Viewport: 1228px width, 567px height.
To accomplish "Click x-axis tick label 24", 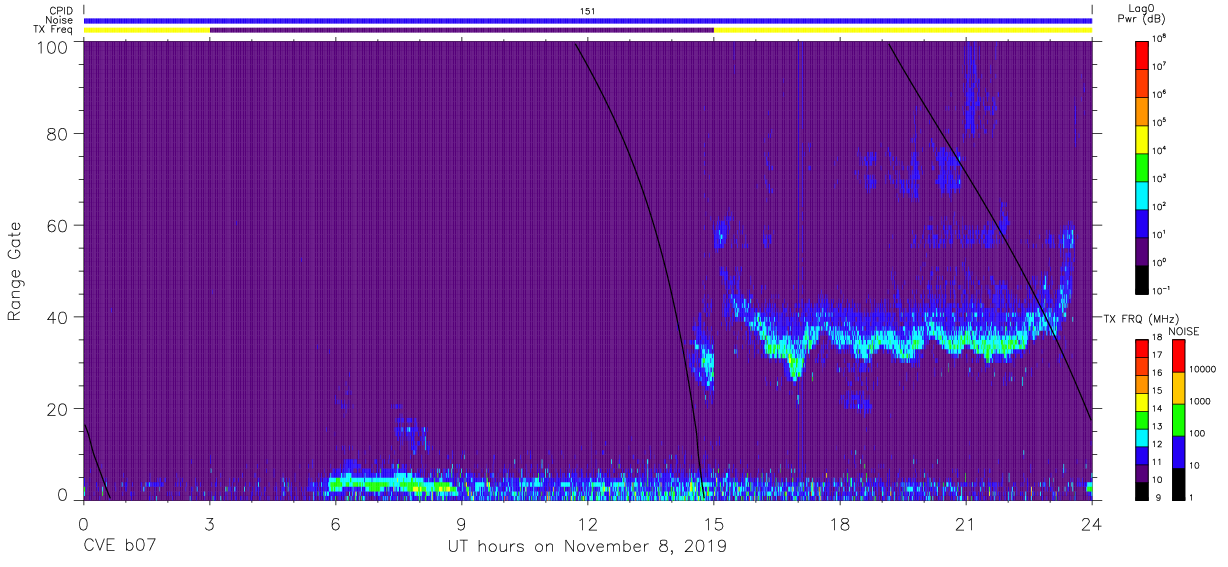I will [1091, 522].
